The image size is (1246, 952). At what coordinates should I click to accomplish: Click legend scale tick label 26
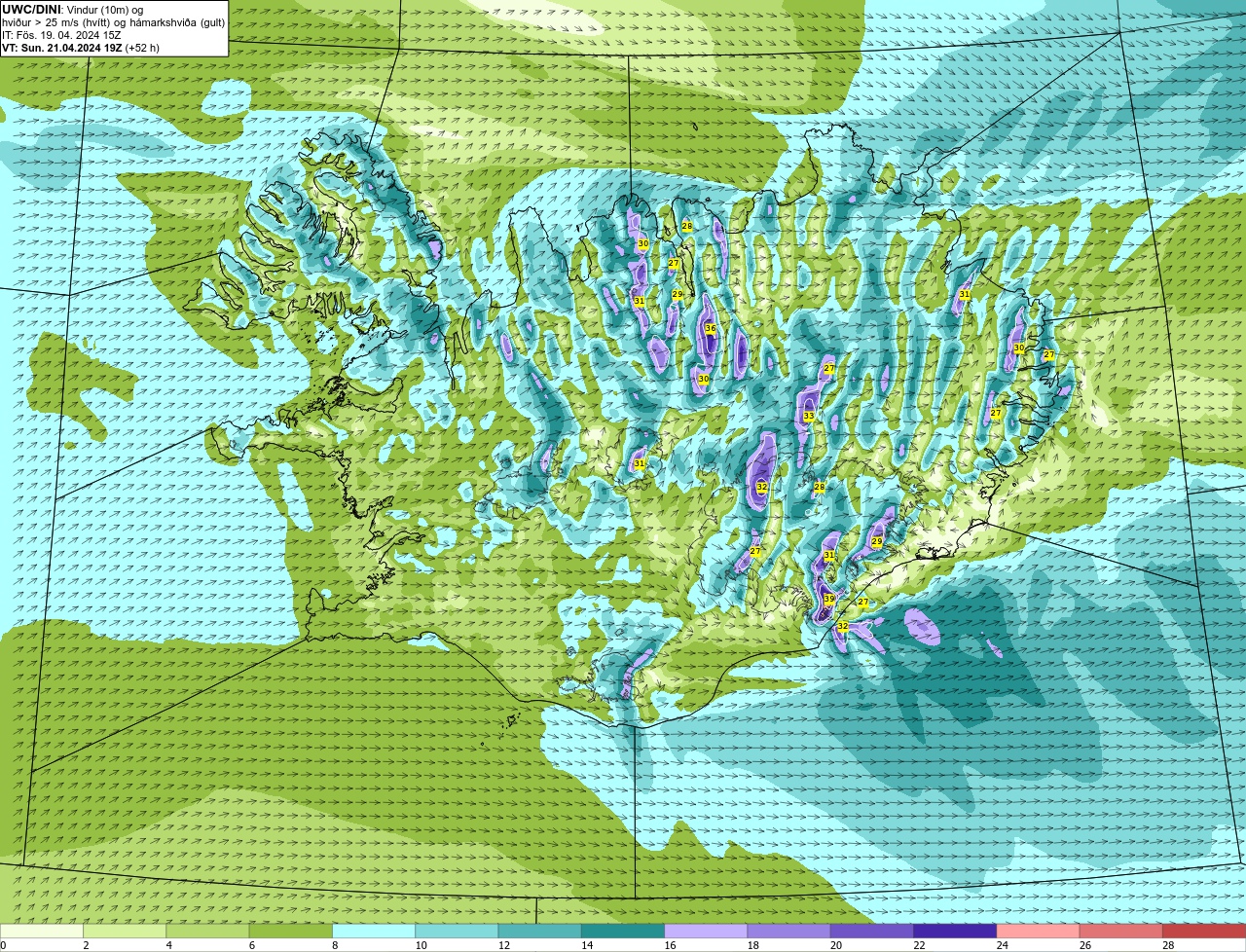click(1084, 945)
